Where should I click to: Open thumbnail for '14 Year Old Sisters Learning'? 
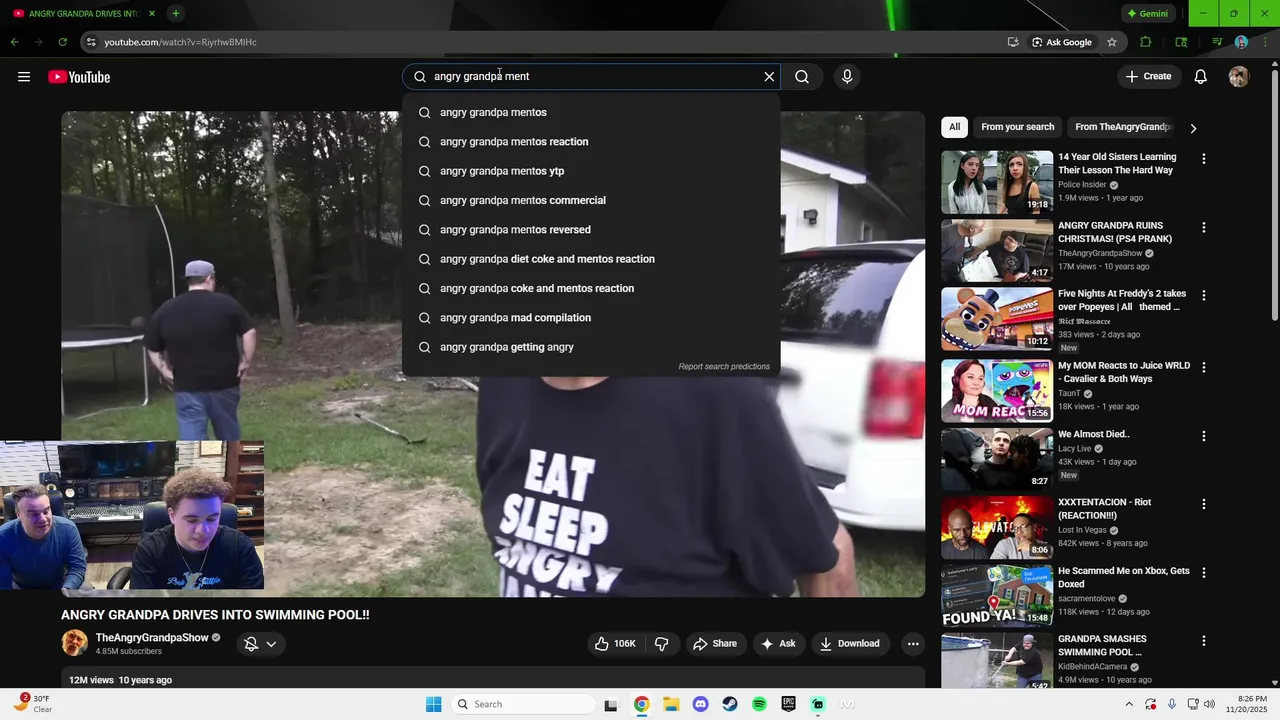coord(997,182)
